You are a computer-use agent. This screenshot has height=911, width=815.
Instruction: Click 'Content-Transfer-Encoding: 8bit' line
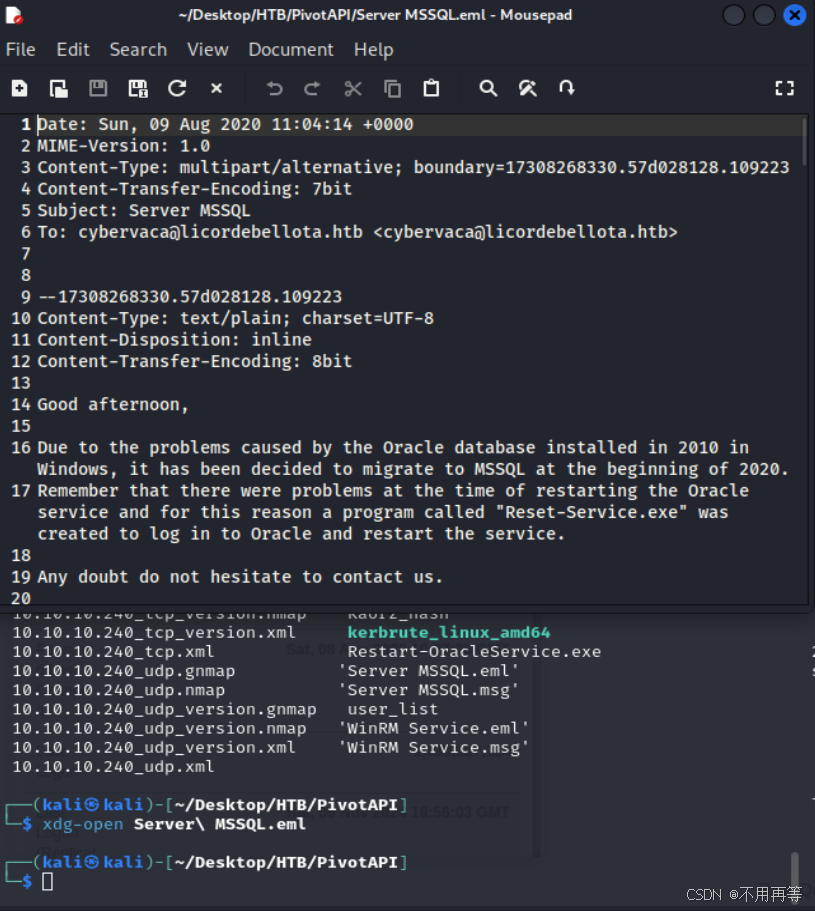195,361
